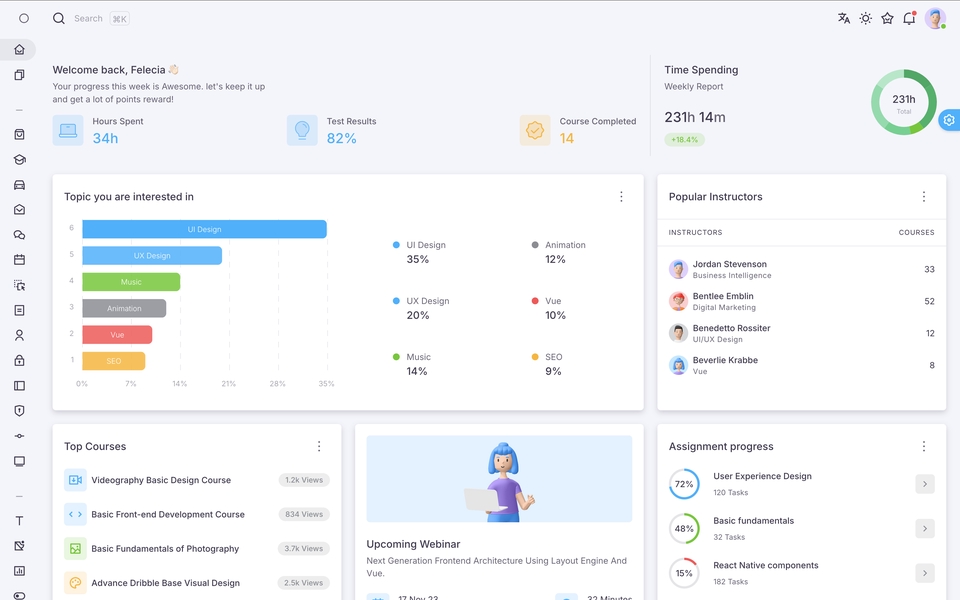Open the Calendar sidebar icon
Image resolution: width=960 pixels, height=600 pixels.
[19, 260]
